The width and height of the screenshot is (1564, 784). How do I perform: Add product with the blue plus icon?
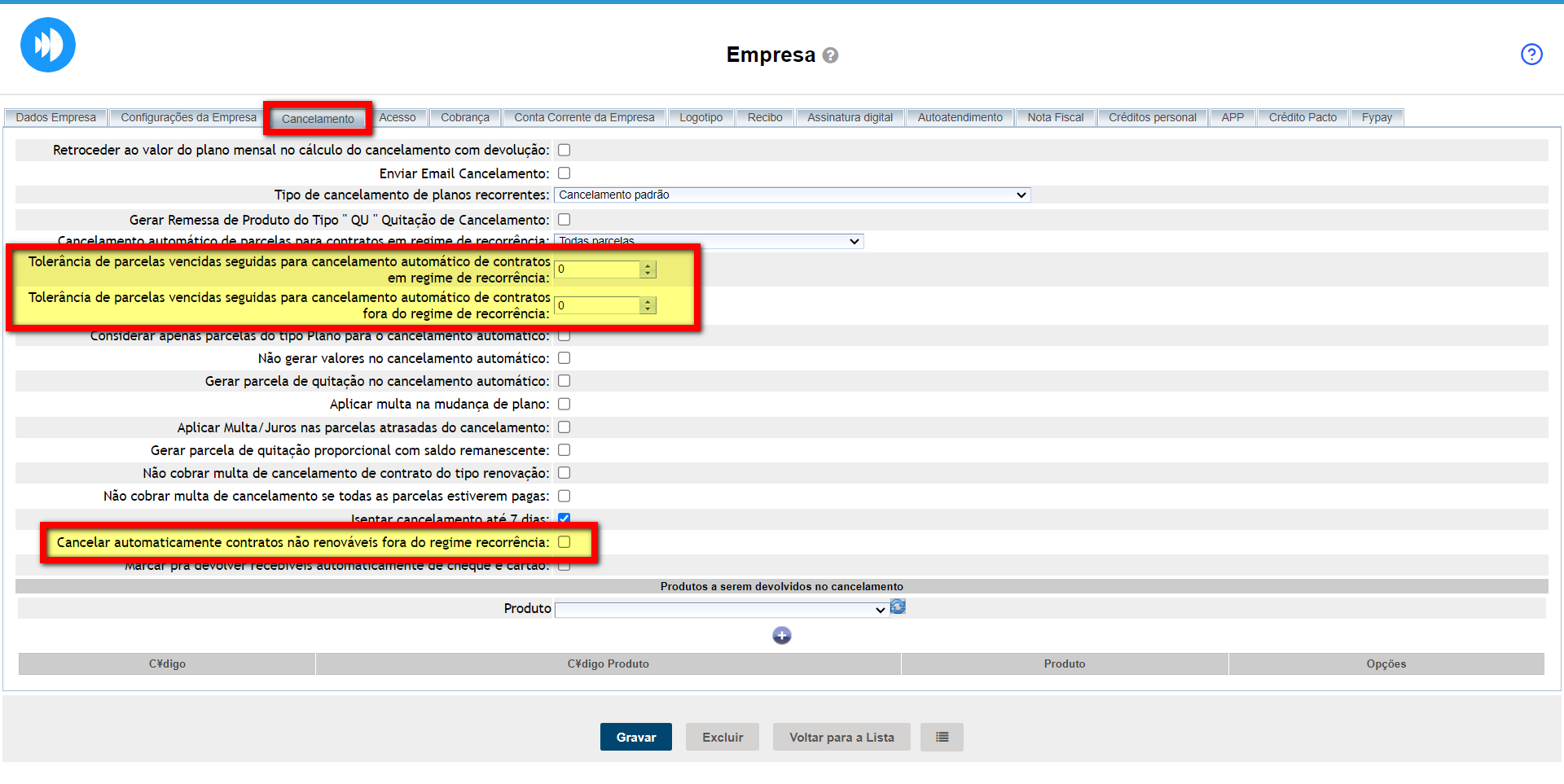(781, 636)
